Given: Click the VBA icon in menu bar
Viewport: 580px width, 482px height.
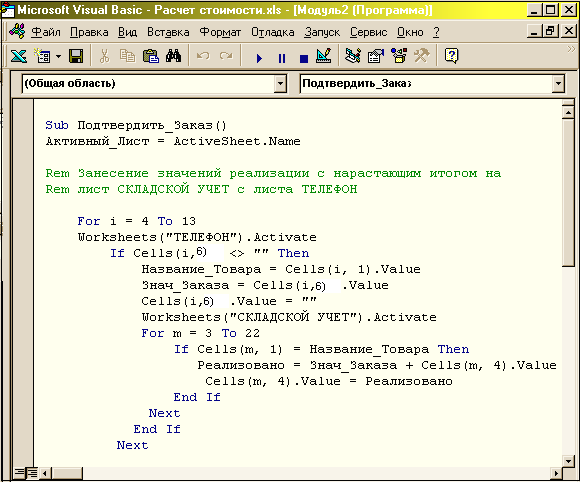Looking at the screenshot, I should (17, 31).
